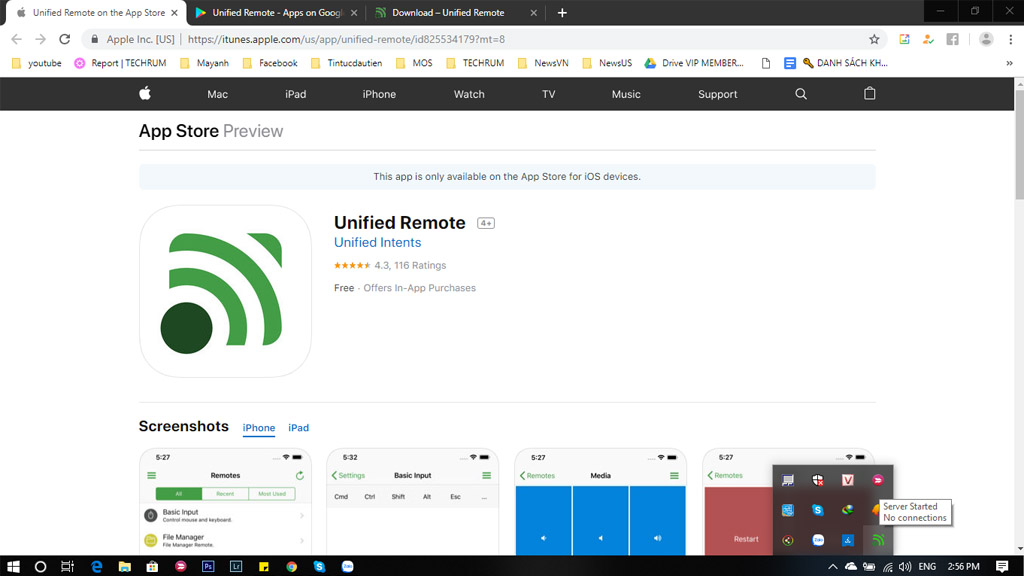The image size is (1024, 576).
Task: Click the site lock icon in address bar
Action: [x=95, y=39]
